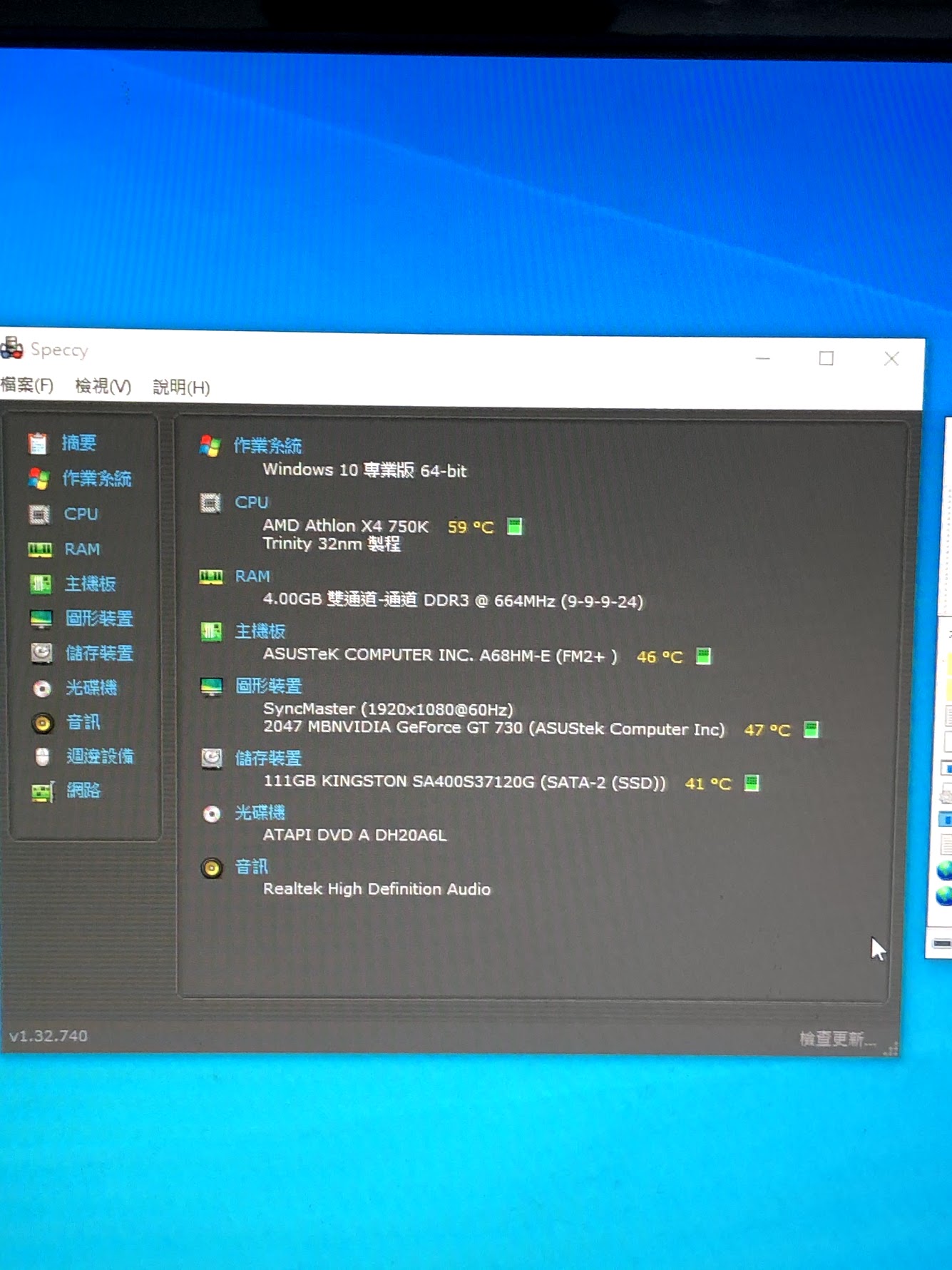Click the 光碟機 heading link in summary
The image size is (952, 1270).
[x=260, y=813]
